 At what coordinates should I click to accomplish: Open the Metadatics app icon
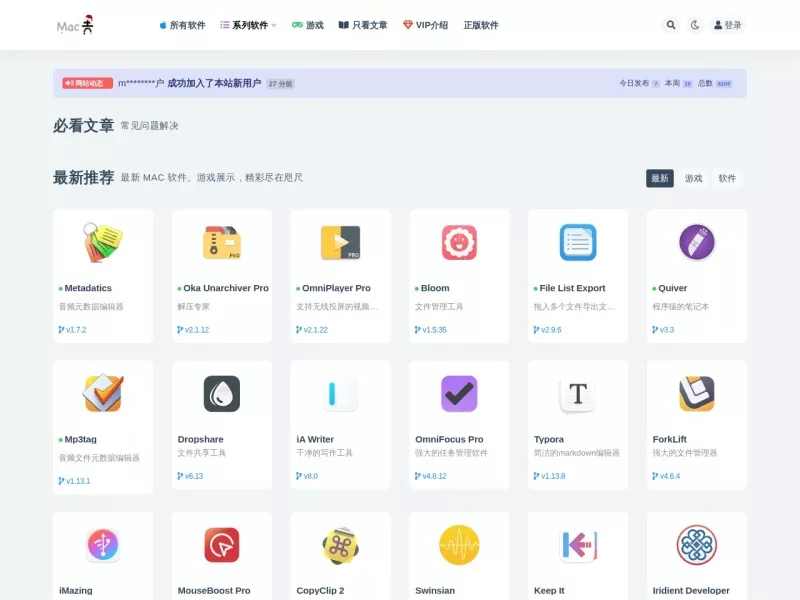[103, 242]
